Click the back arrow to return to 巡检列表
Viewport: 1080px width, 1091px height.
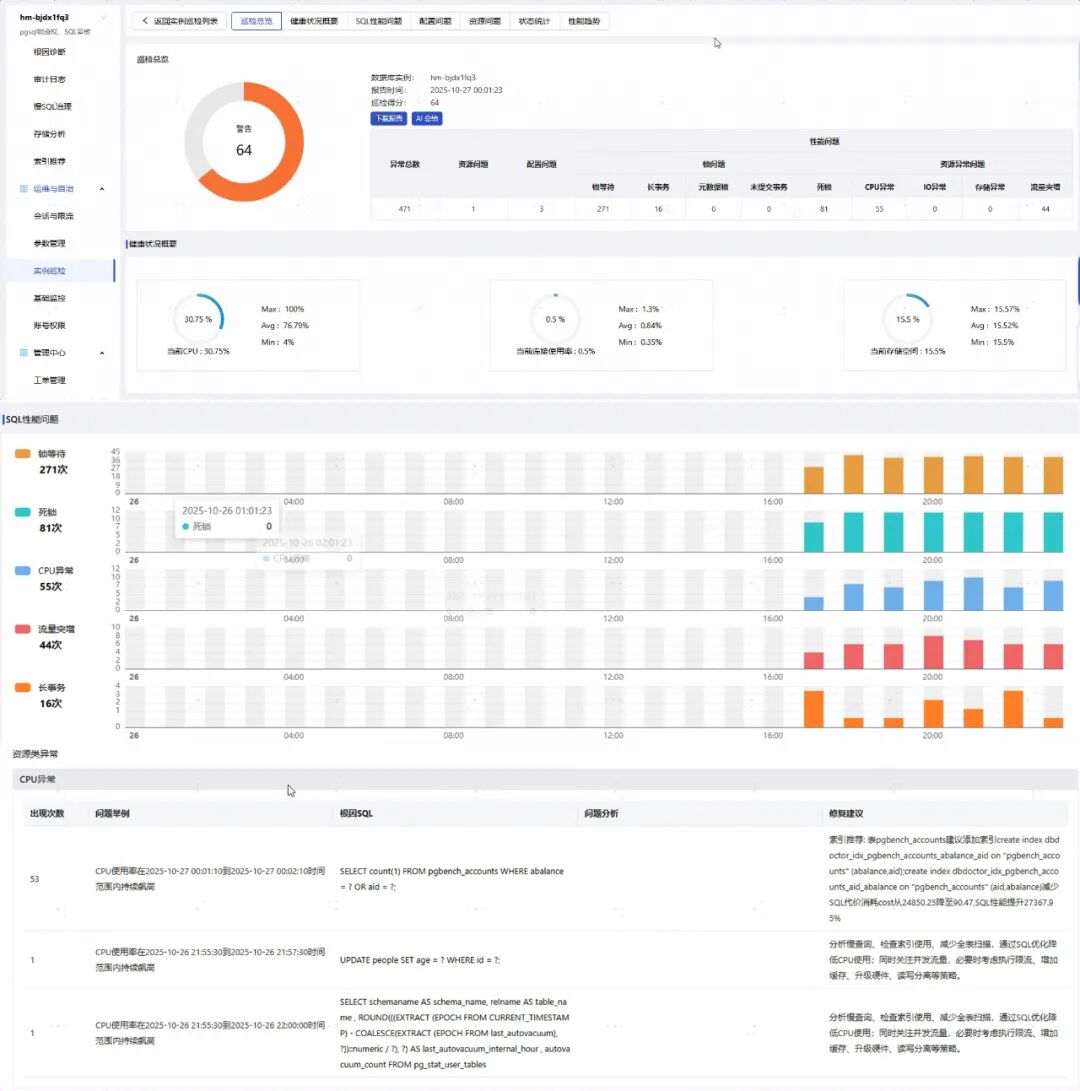click(x=145, y=21)
